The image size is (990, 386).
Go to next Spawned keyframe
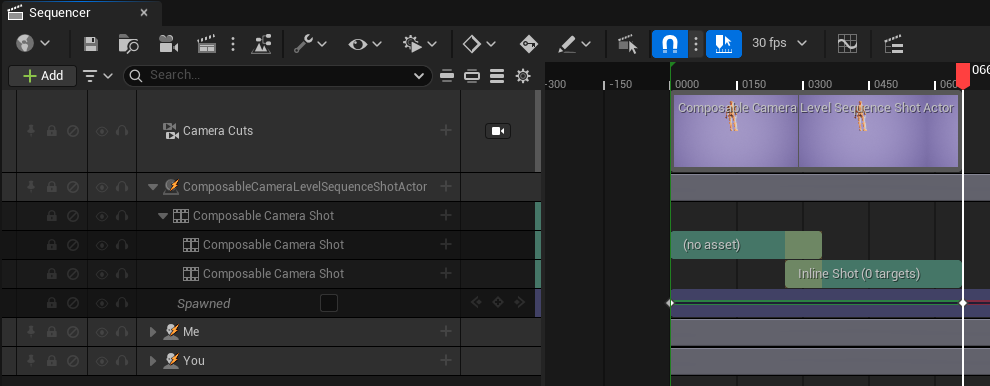[519, 303]
